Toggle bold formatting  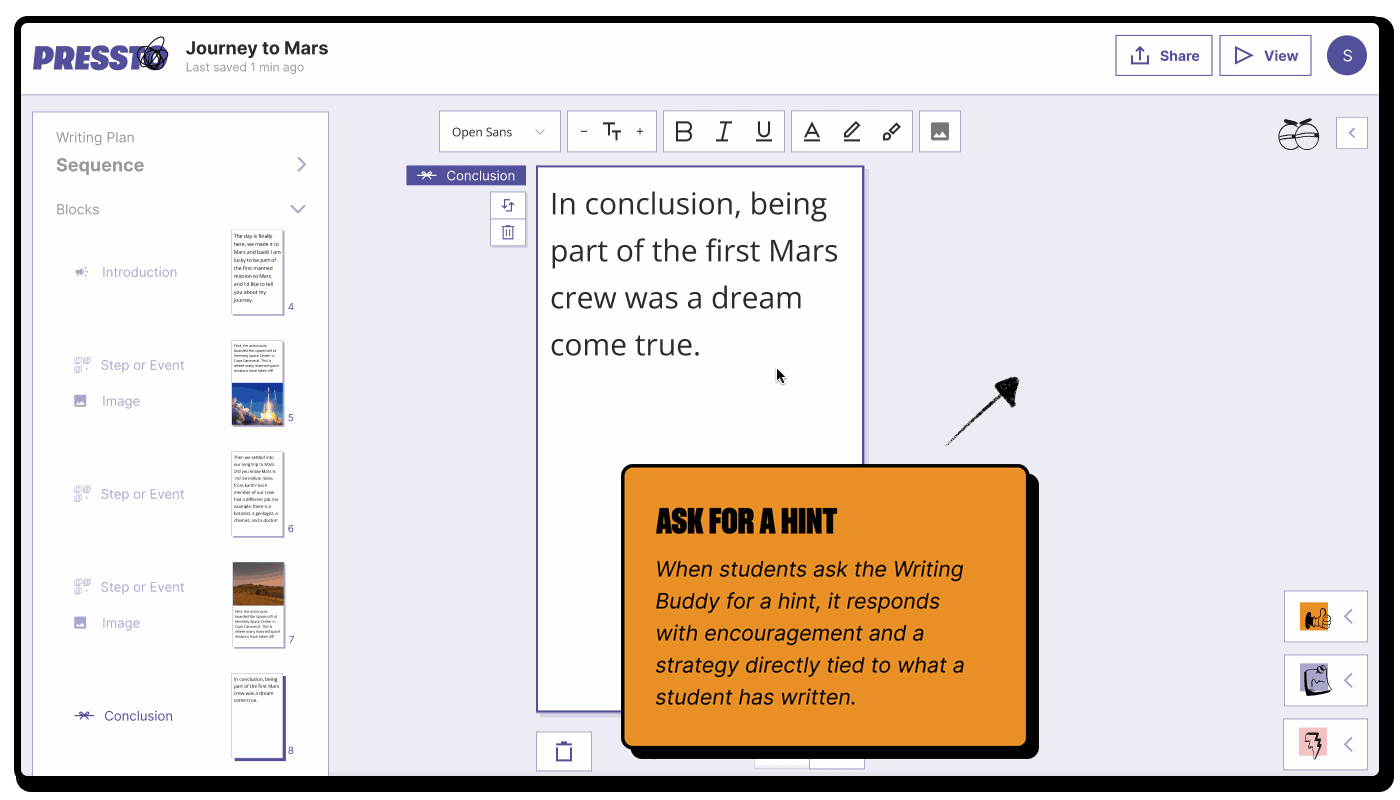click(683, 131)
